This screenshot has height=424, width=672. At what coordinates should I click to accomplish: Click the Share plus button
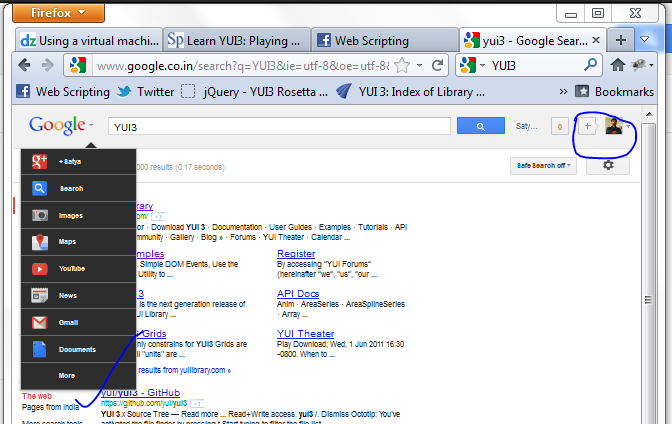pos(588,126)
